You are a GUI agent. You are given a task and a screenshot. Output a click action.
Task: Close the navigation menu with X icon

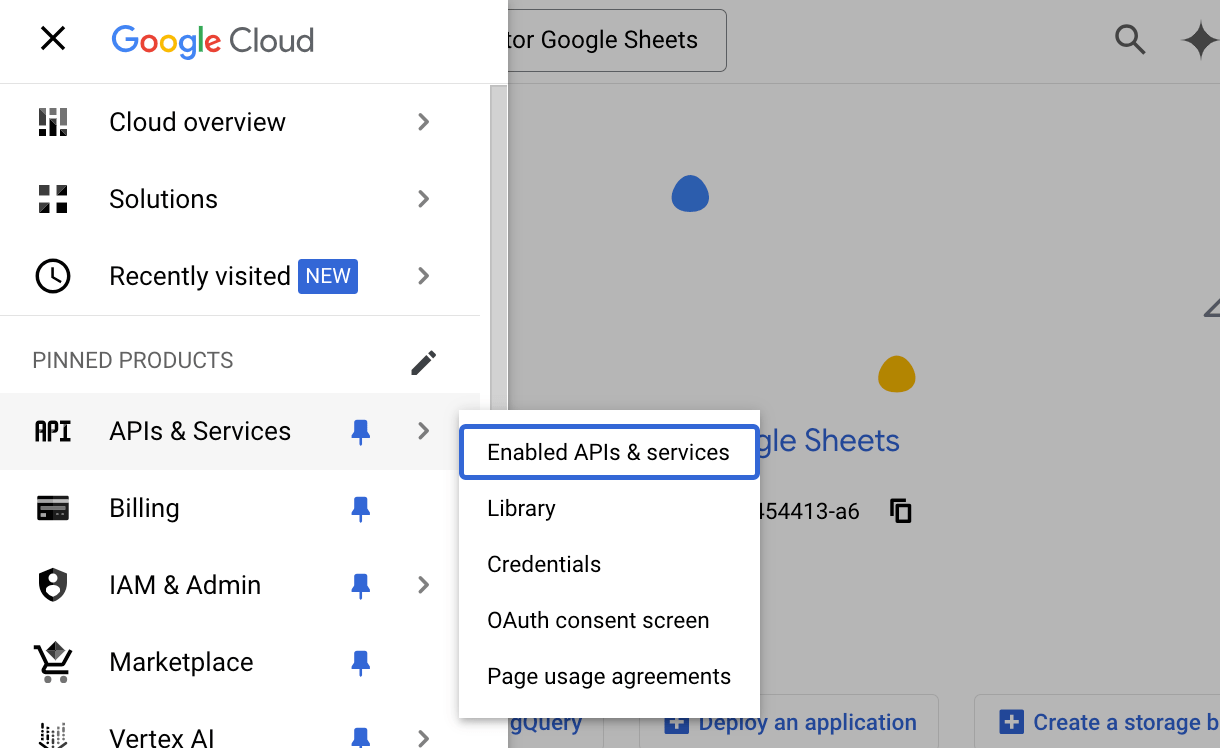[x=52, y=39]
